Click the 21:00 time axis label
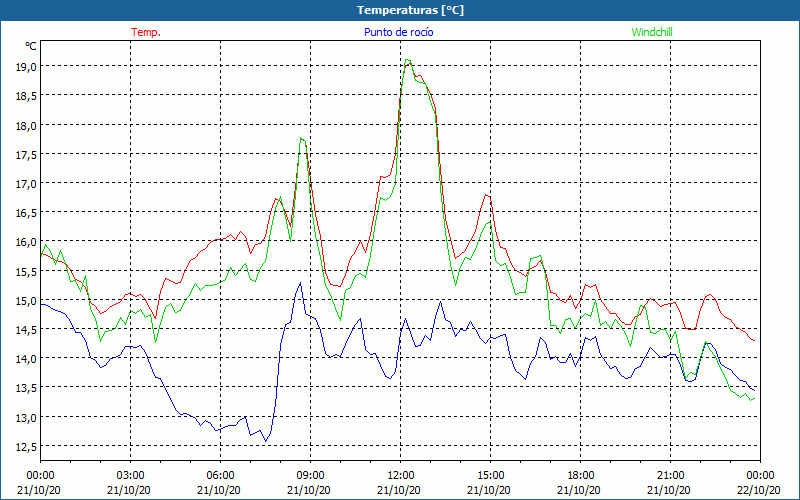The width and height of the screenshot is (800, 500). 670,476
